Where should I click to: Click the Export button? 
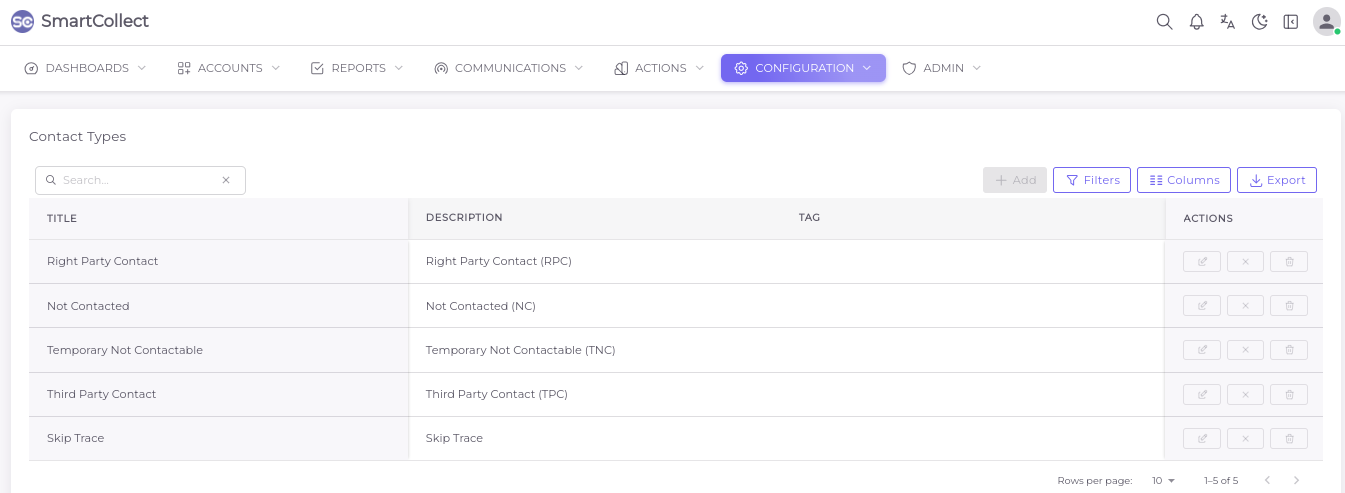[1276, 180]
